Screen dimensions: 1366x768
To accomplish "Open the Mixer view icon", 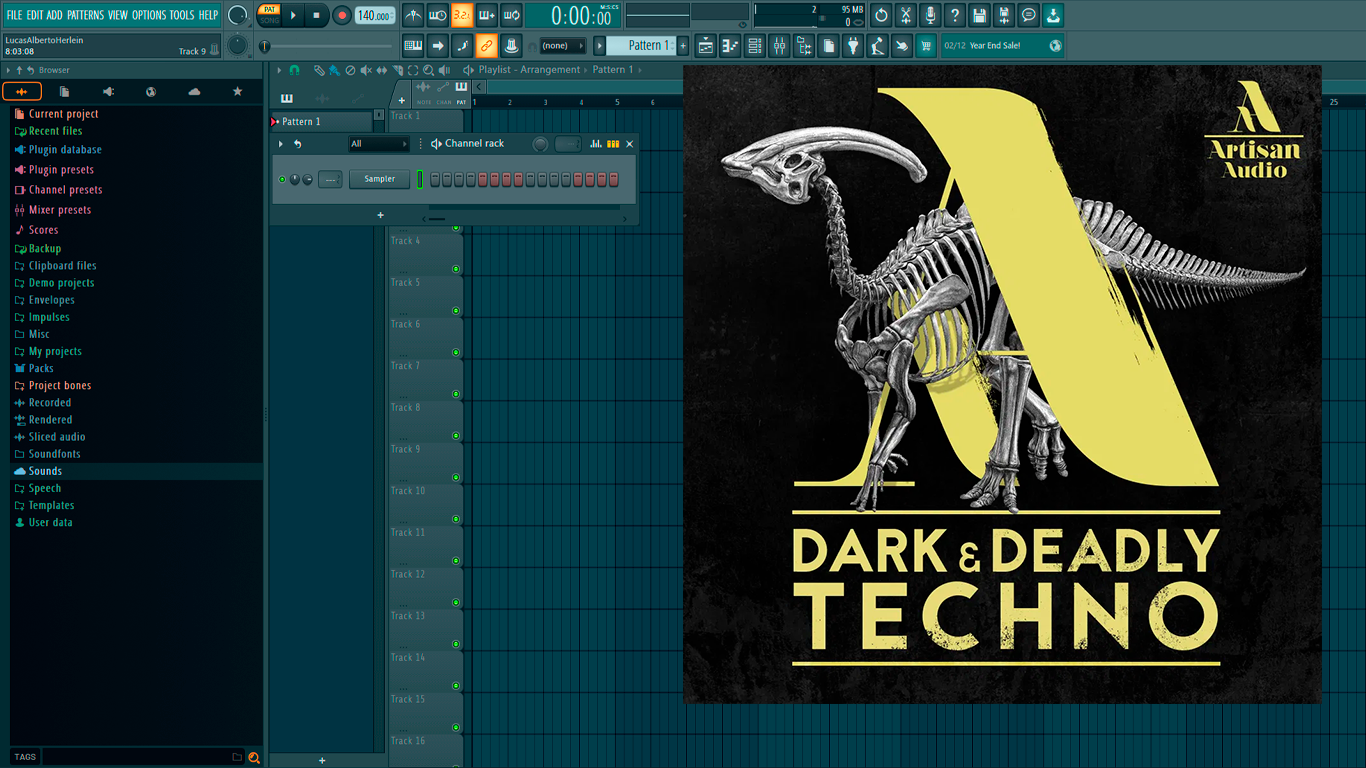I will point(779,46).
